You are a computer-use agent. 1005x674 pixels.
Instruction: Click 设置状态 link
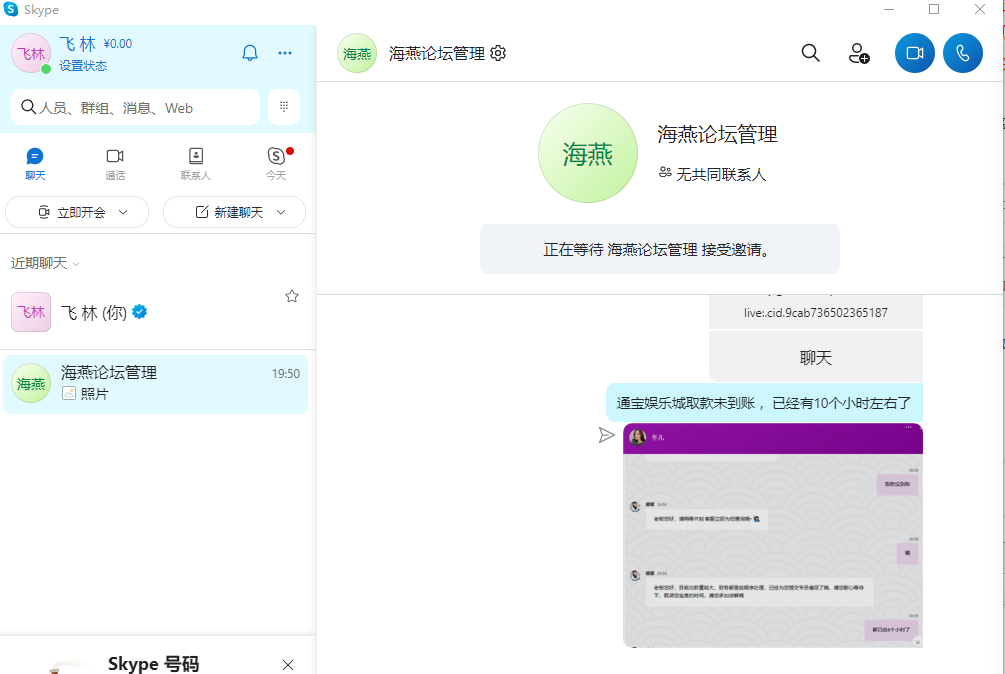click(83, 65)
